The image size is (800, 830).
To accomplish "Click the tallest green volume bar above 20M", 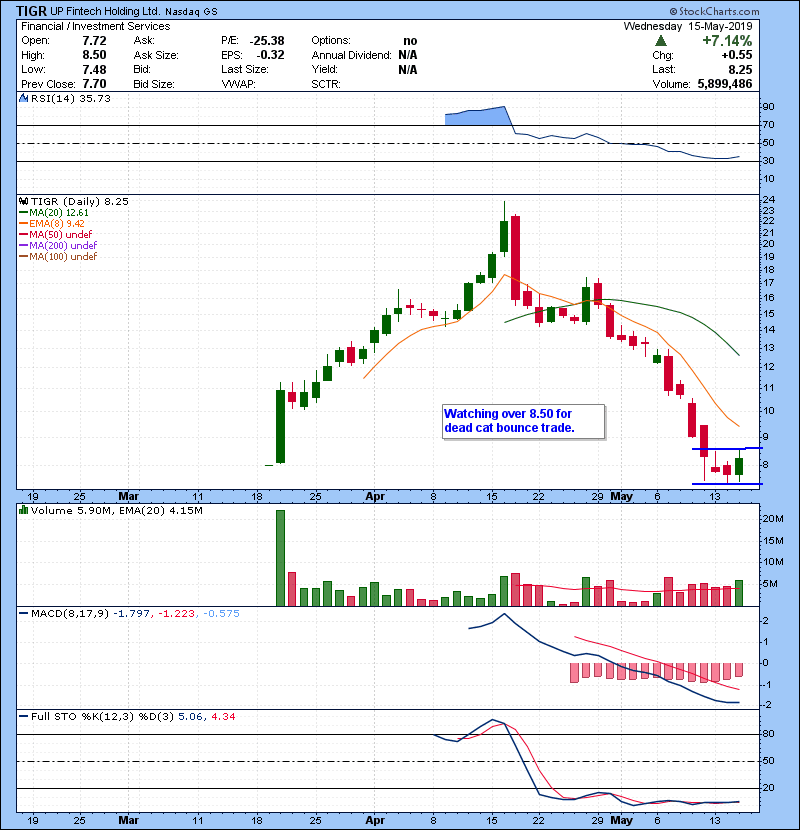I will pyautogui.click(x=281, y=558).
